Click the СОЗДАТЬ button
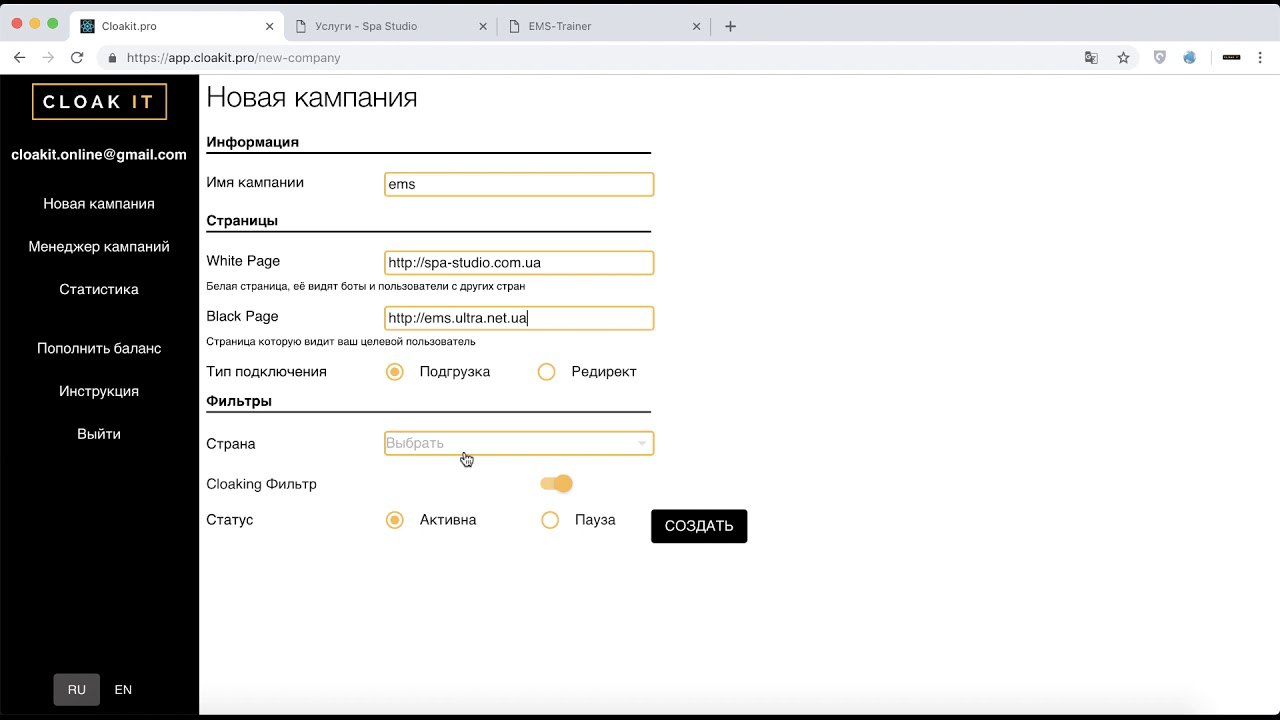 pyautogui.click(x=699, y=526)
